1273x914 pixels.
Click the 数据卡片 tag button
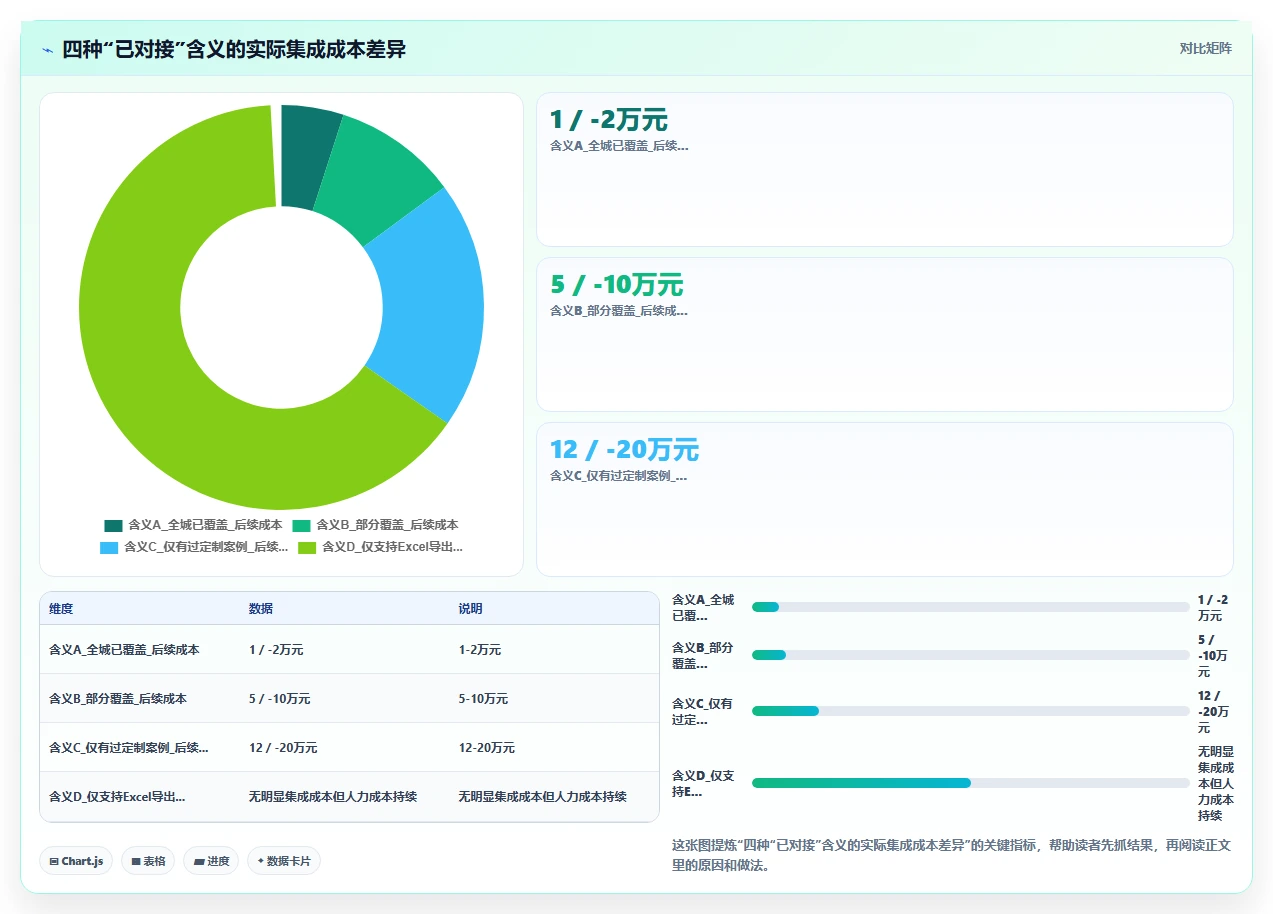[284, 861]
